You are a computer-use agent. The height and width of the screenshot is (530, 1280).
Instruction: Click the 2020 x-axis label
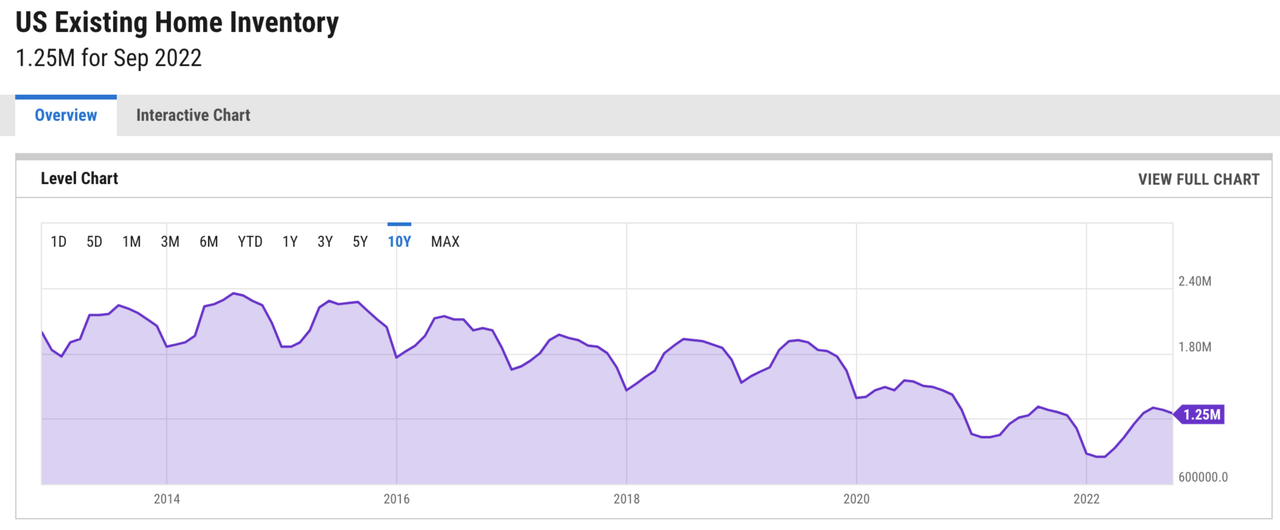tap(857, 498)
